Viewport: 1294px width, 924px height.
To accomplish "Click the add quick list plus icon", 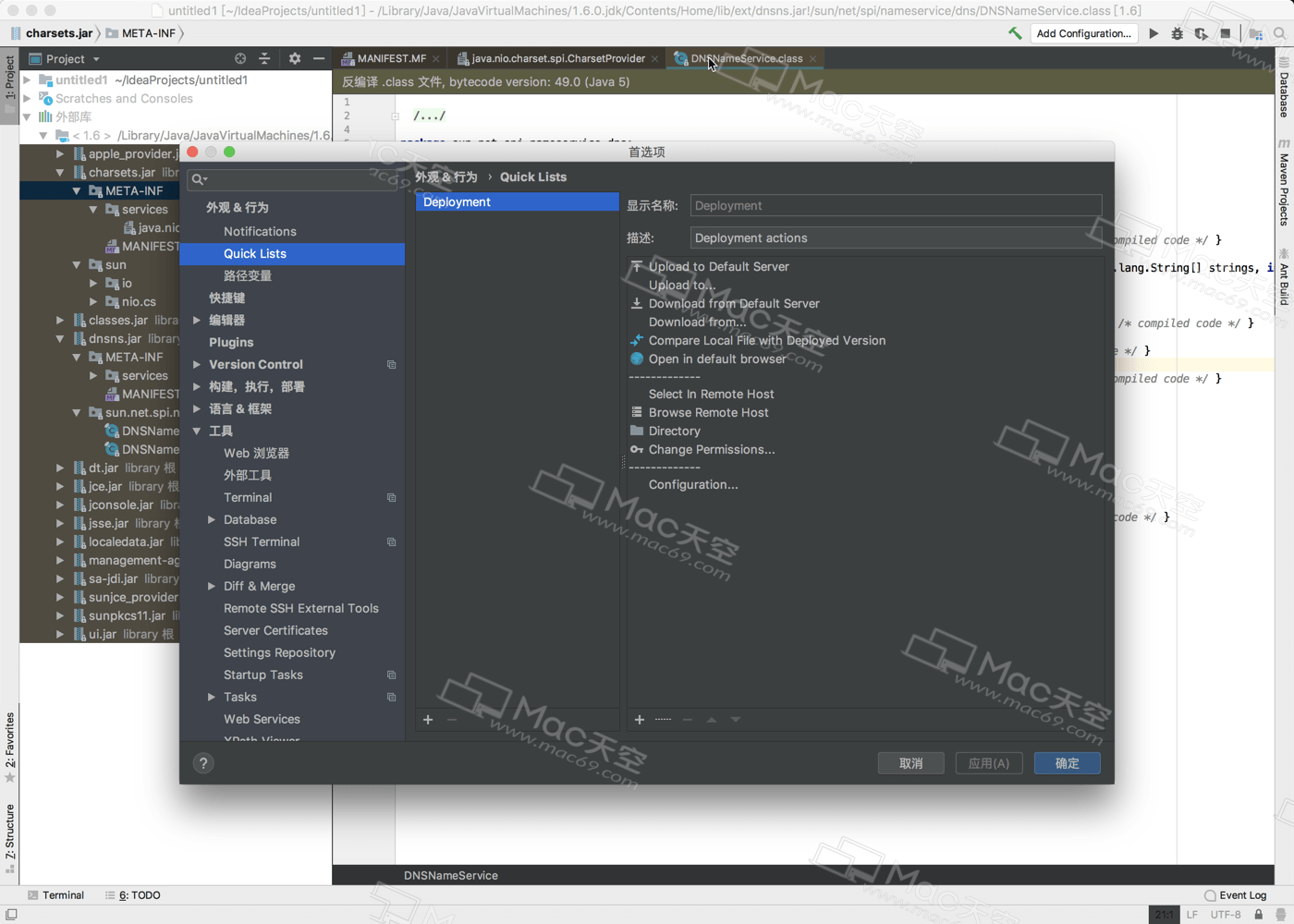I will point(428,720).
